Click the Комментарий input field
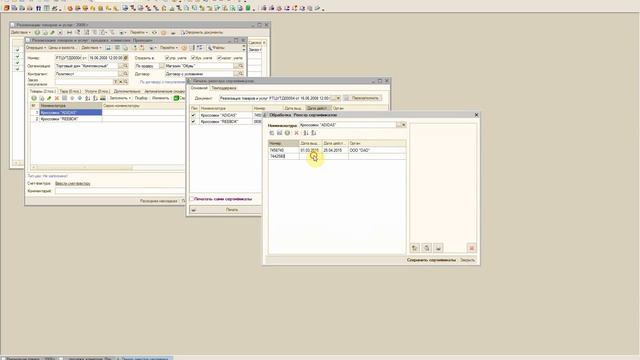Image resolution: width=640 pixels, height=360 pixels. [120, 191]
